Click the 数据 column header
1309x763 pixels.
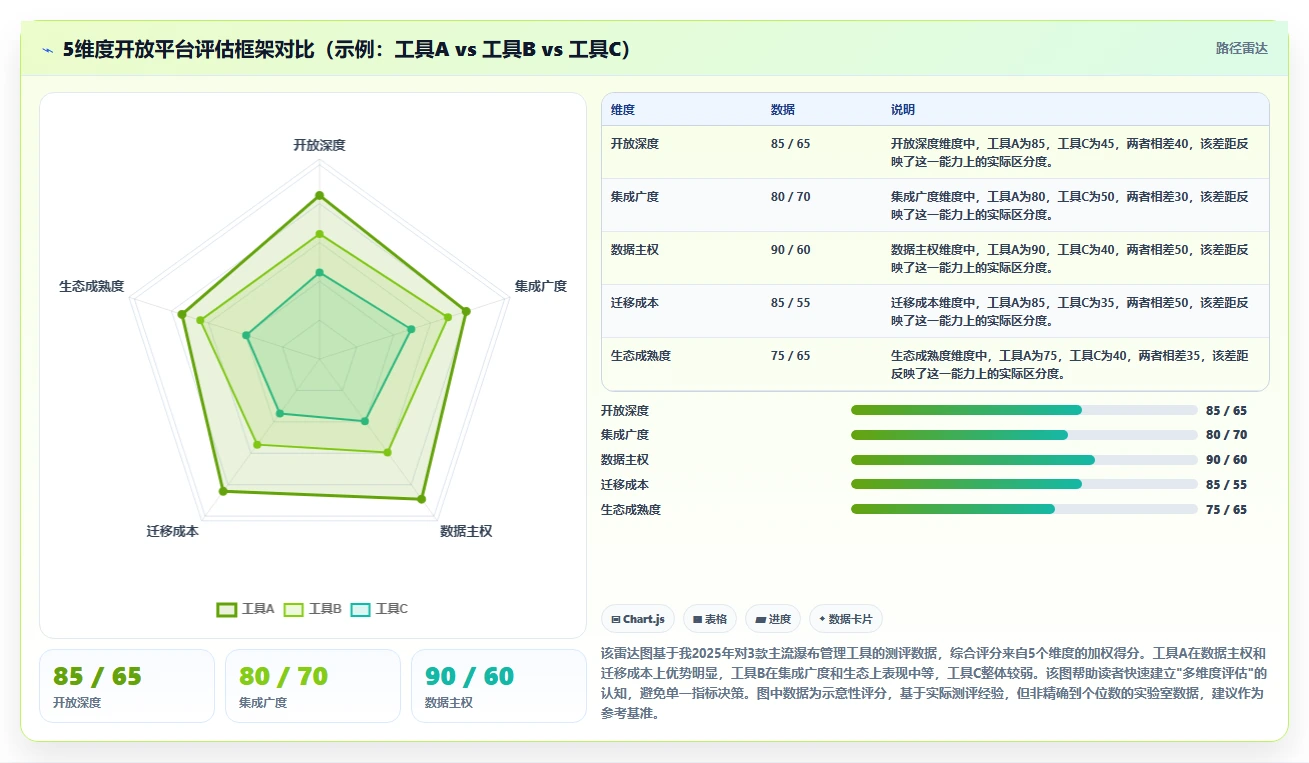tap(783, 110)
